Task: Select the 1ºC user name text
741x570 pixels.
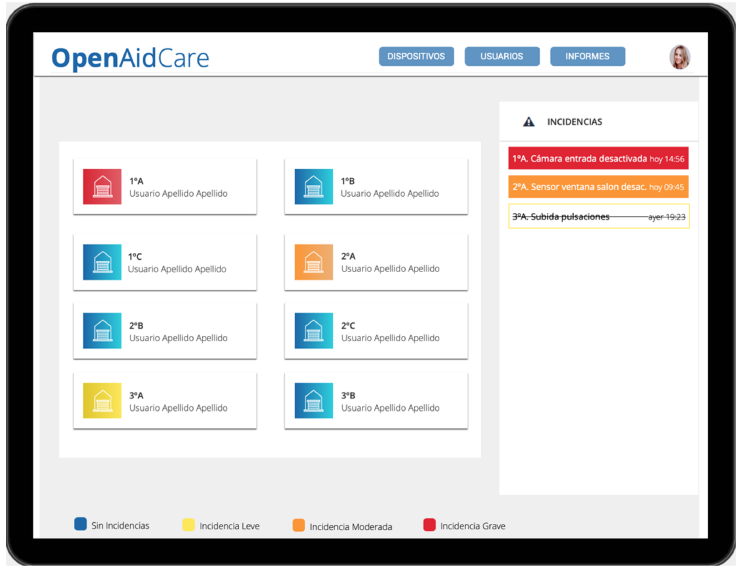Action: pos(177,269)
